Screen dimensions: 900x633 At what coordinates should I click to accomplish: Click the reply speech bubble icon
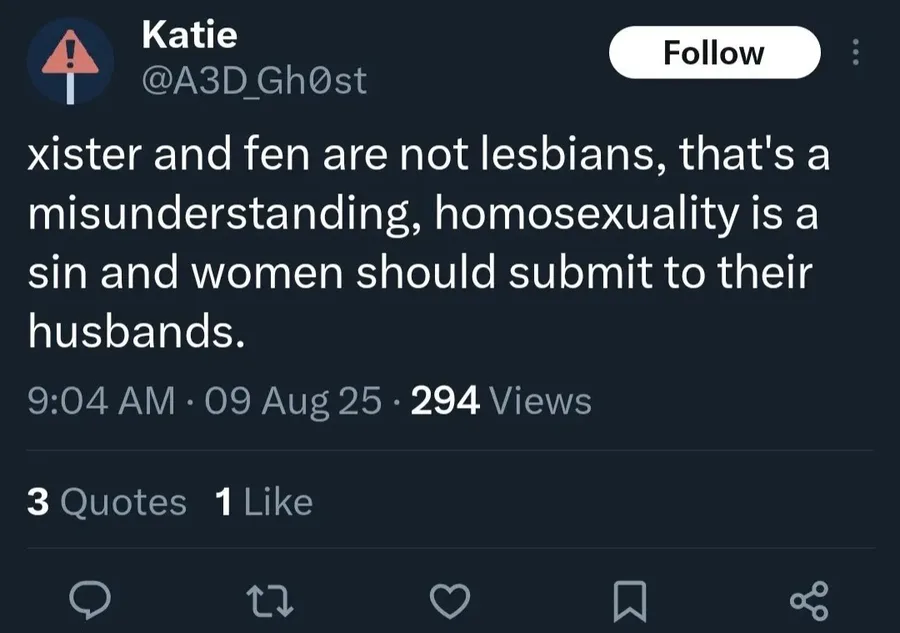click(x=90, y=600)
